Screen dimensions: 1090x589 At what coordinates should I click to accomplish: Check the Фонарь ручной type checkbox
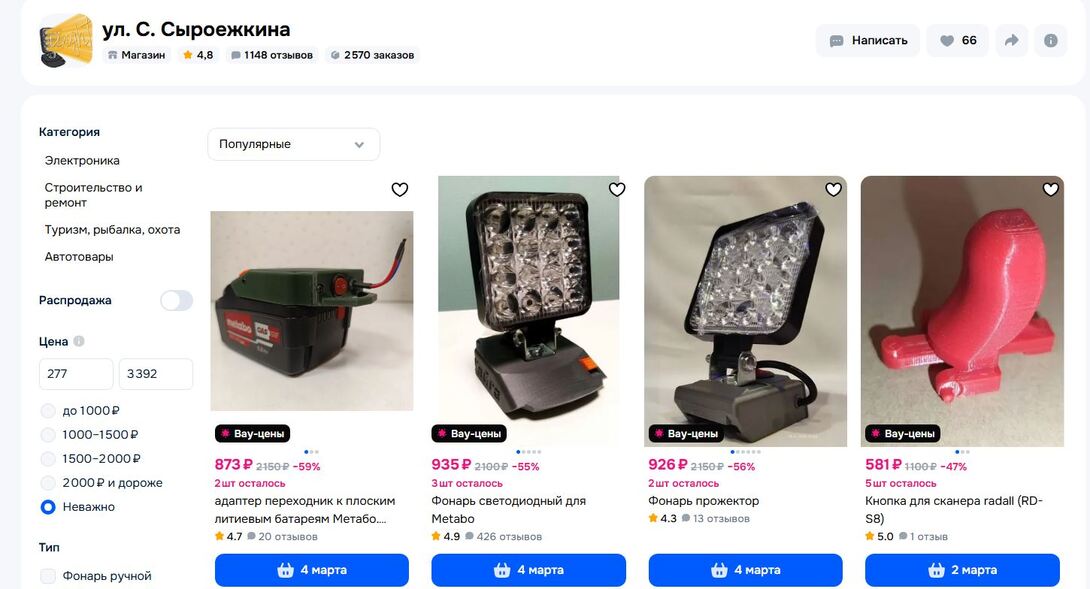coord(48,576)
